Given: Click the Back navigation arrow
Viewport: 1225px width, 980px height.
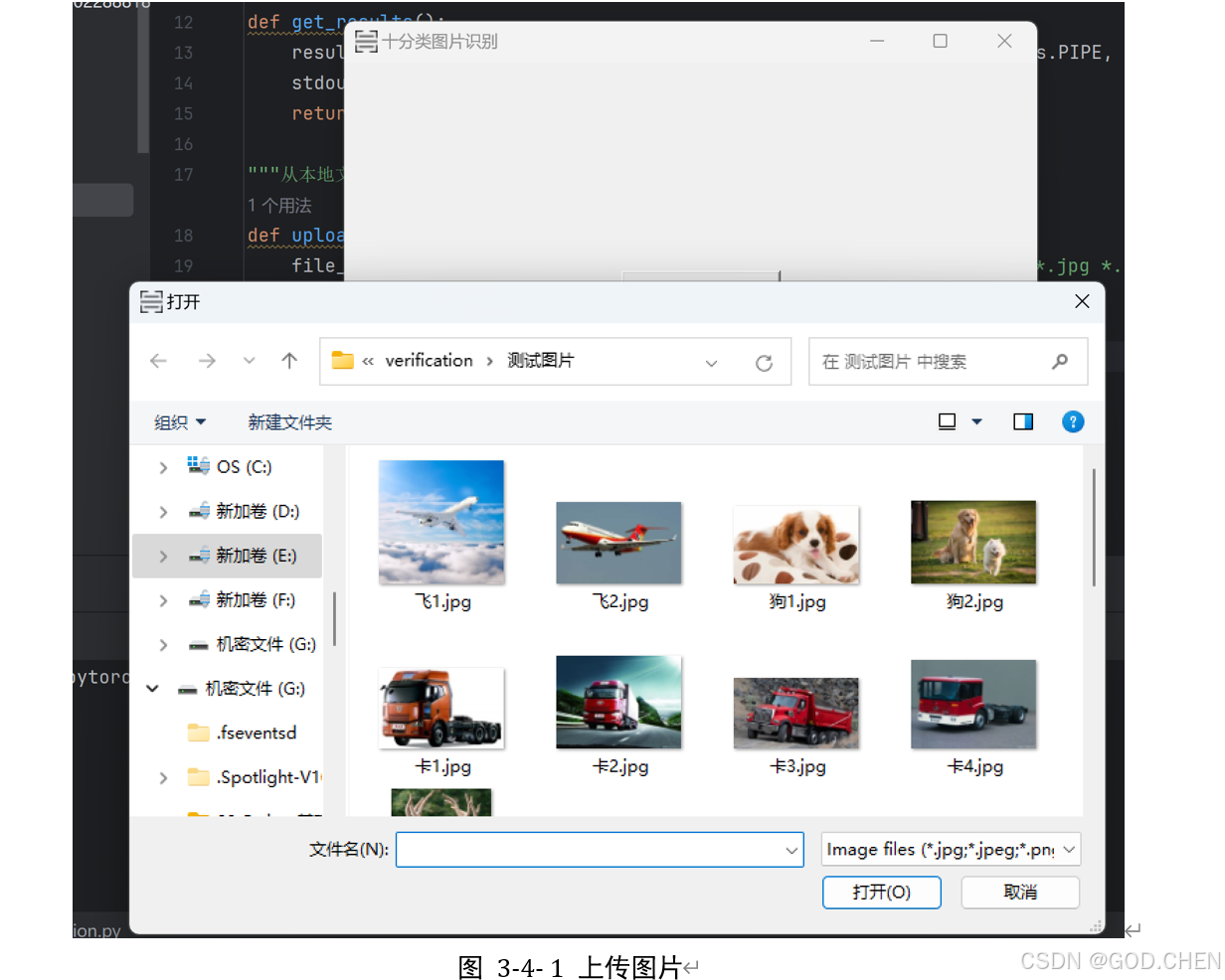Looking at the screenshot, I should click(158, 361).
